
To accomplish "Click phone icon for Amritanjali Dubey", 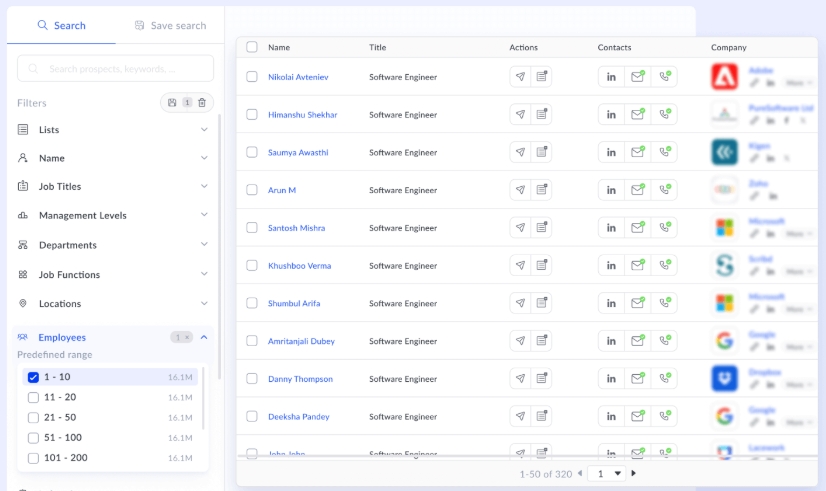I will [665, 341].
